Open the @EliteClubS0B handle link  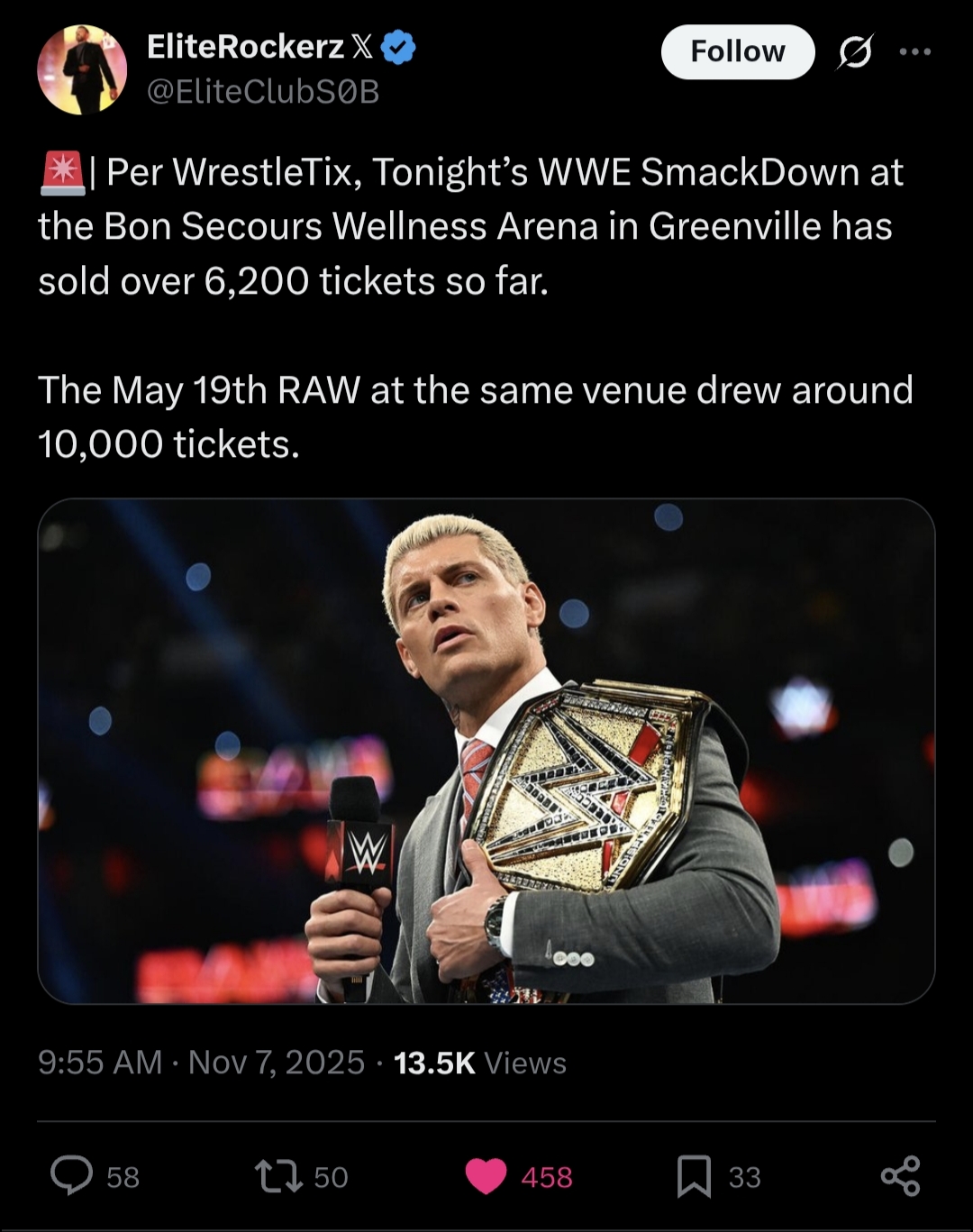click(262, 92)
